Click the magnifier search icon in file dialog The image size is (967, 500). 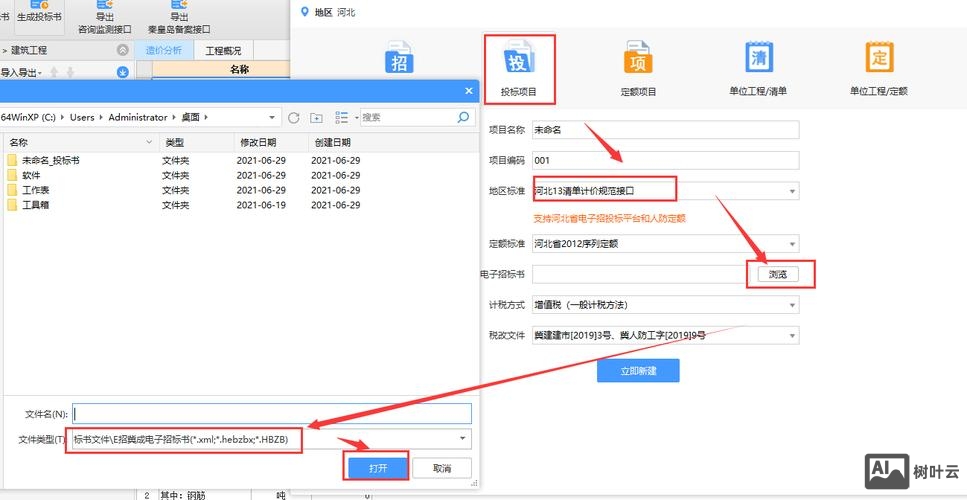click(463, 117)
